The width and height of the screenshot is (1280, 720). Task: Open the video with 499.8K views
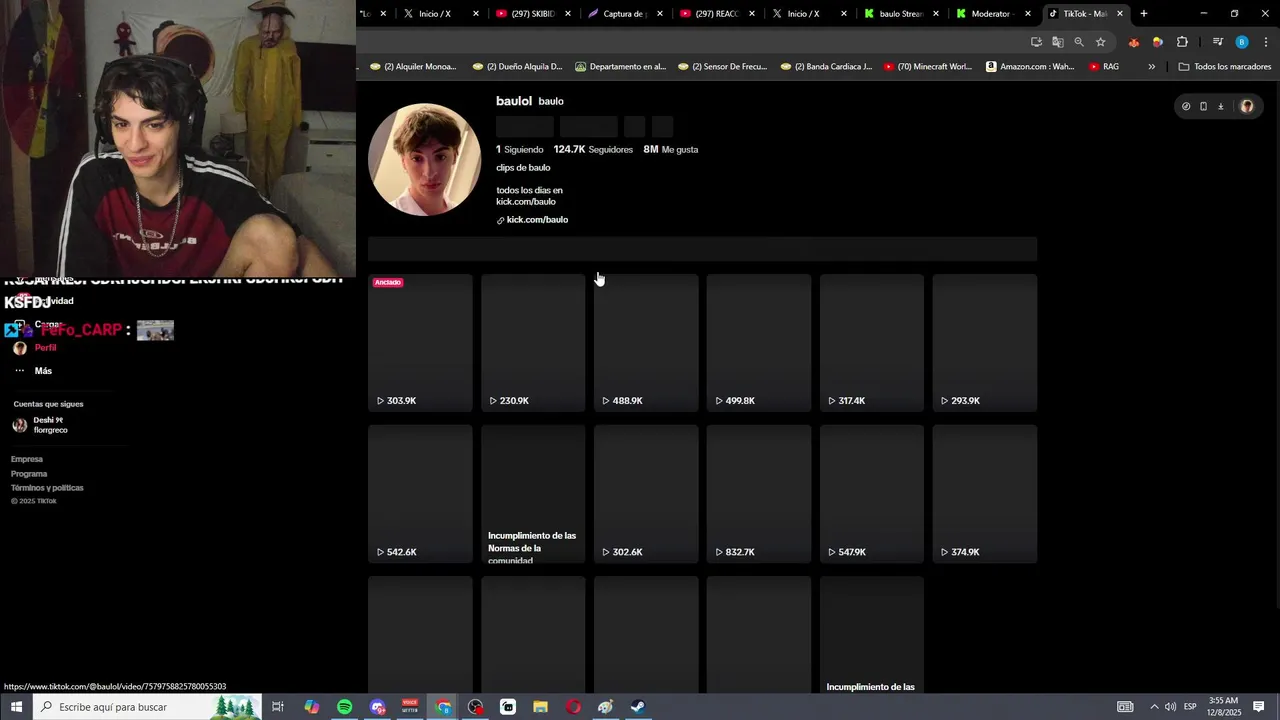(x=759, y=343)
